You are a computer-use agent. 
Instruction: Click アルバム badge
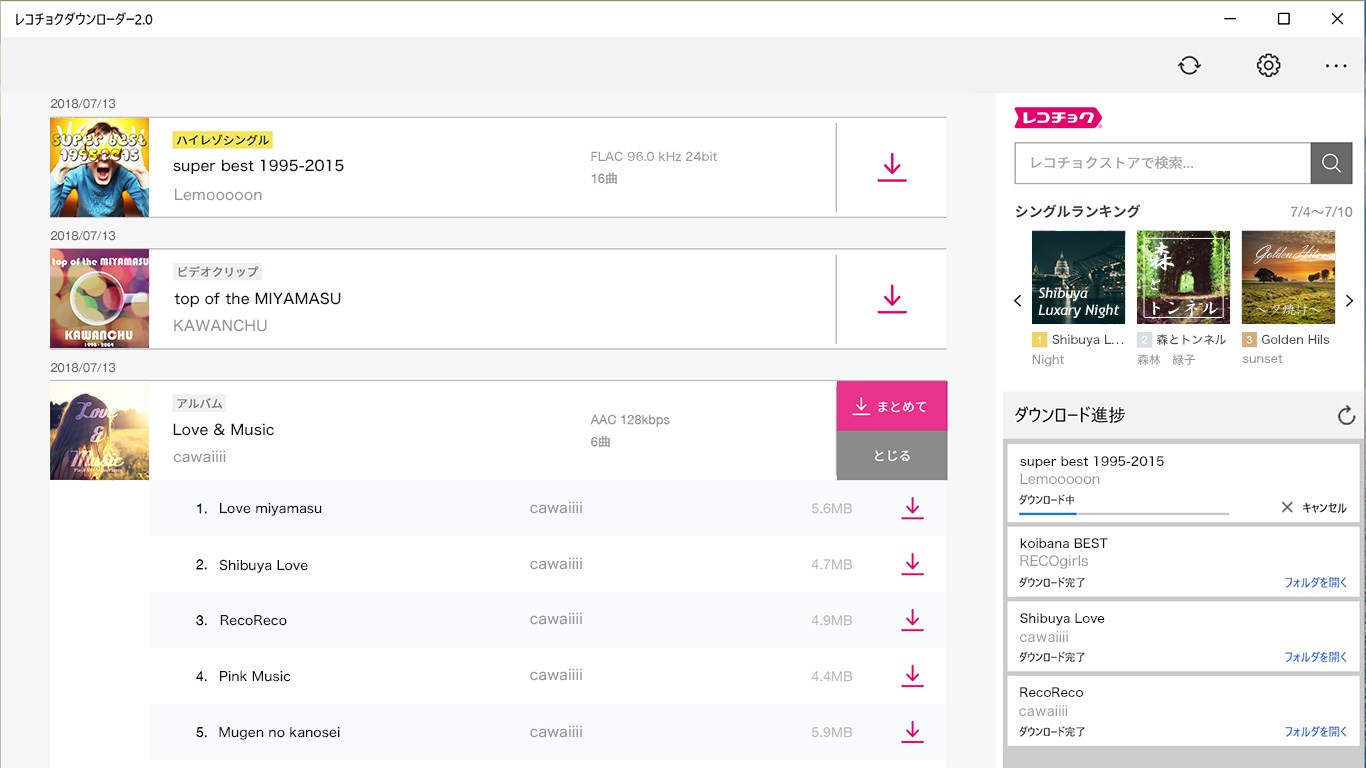click(x=199, y=403)
